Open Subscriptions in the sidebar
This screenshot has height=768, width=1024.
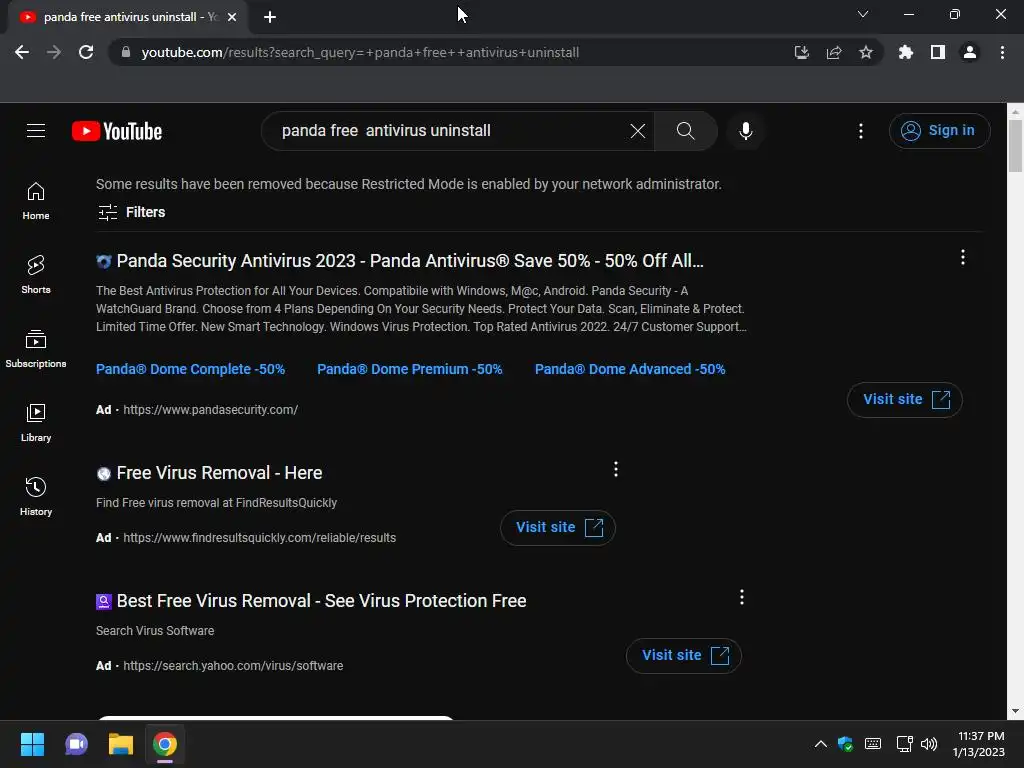click(36, 349)
